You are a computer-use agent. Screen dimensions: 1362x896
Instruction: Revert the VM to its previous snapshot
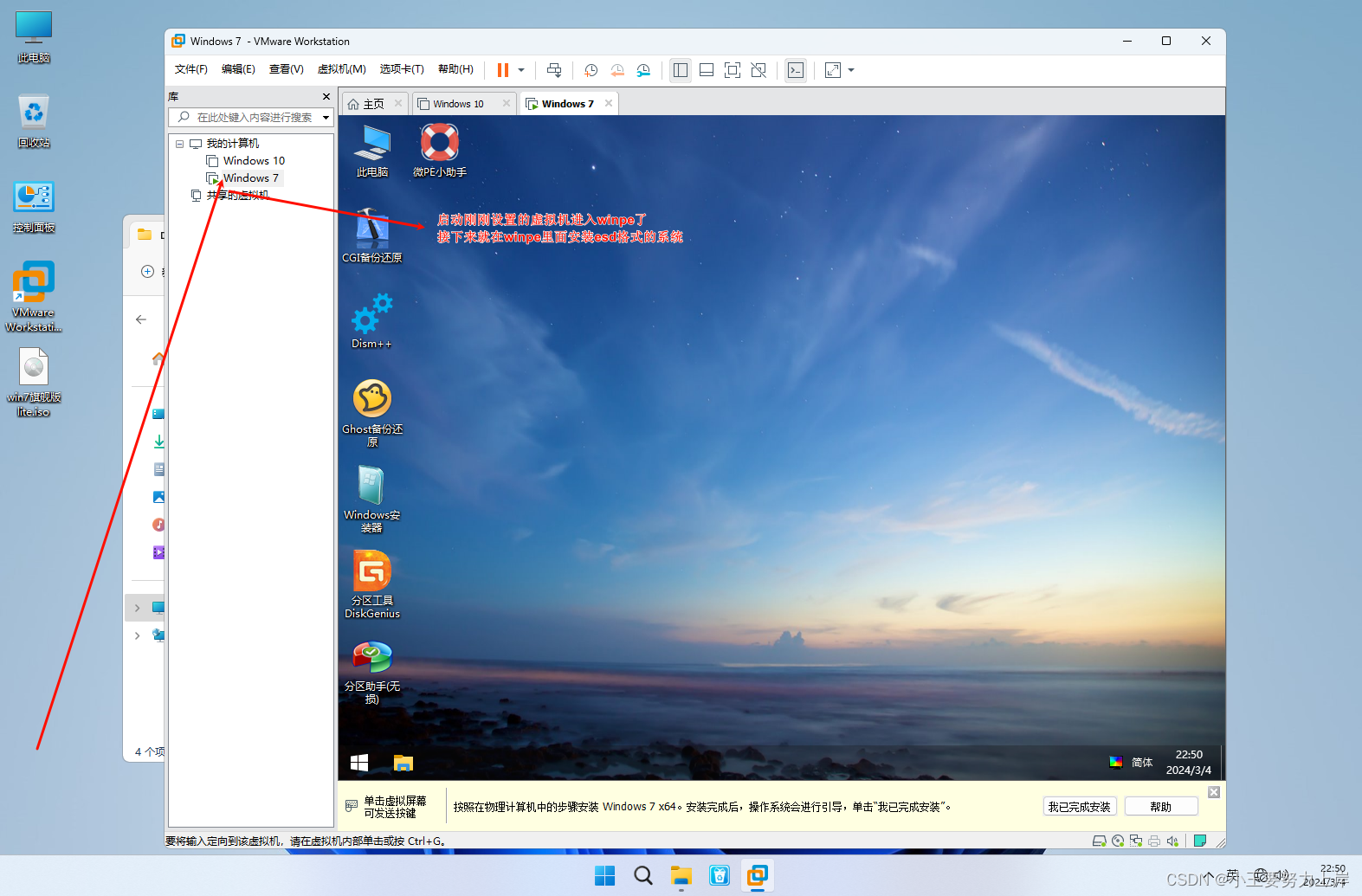coord(617,70)
